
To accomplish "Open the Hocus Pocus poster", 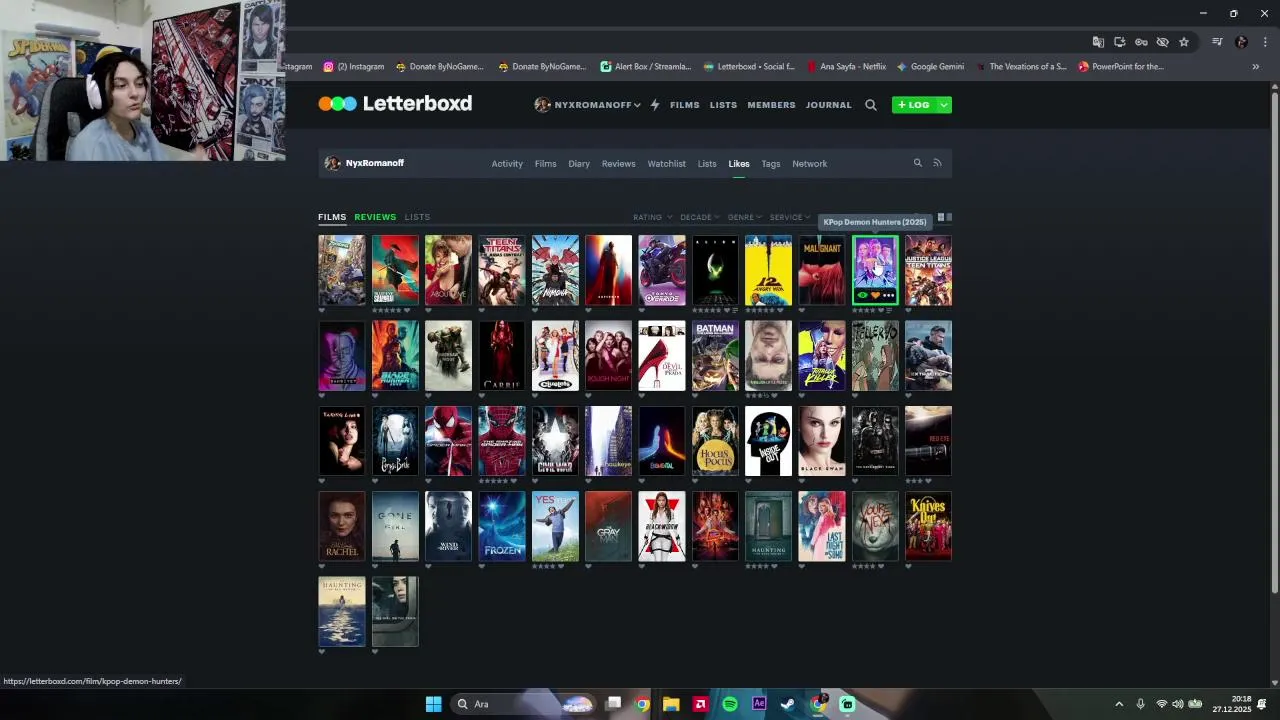I will coord(715,441).
